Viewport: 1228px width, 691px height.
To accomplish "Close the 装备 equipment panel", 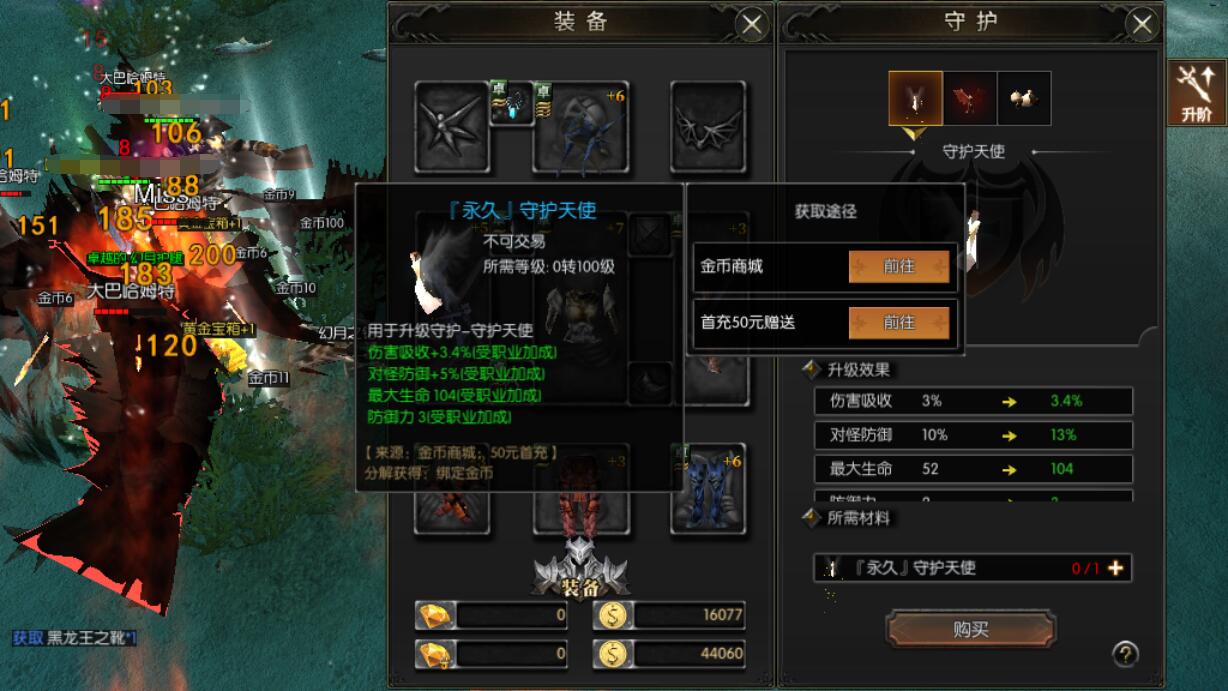I will click(x=751, y=24).
